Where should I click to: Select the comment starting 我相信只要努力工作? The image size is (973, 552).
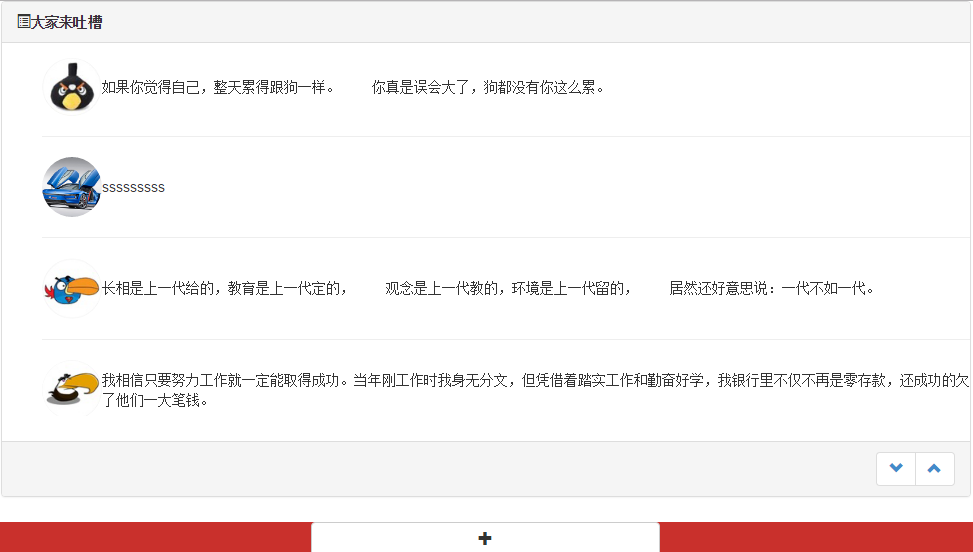click(x=536, y=390)
